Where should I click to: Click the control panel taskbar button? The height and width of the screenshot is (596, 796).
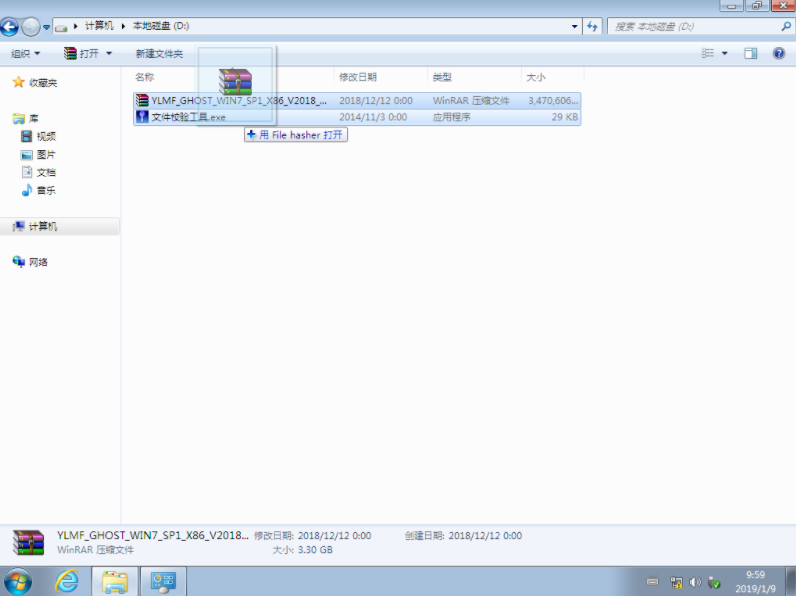163,582
